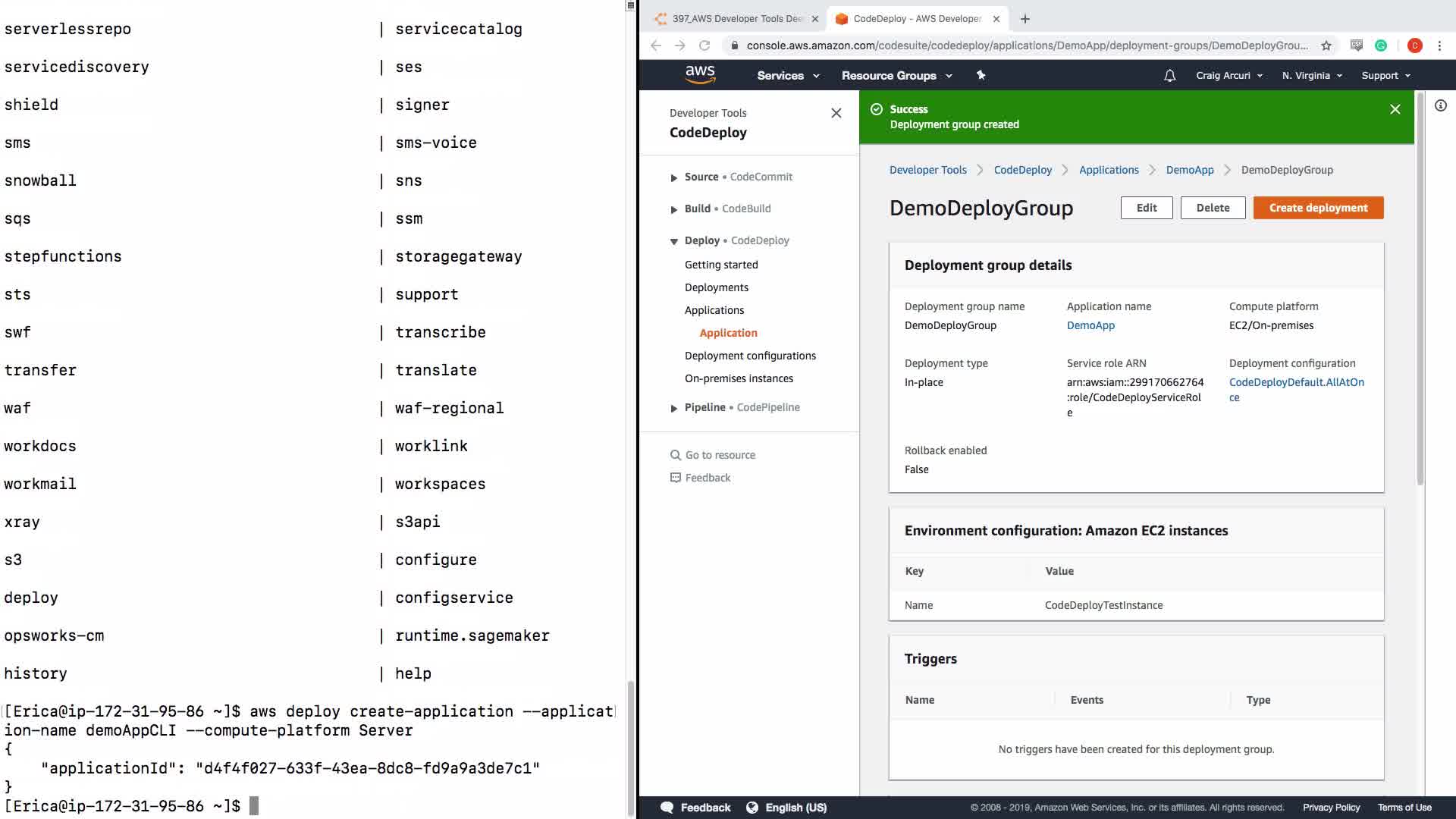This screenshot has height=819, width=1456.
Task: Open the notifications bell icon
Action: pyautogui.click(x=1169, y=76)
